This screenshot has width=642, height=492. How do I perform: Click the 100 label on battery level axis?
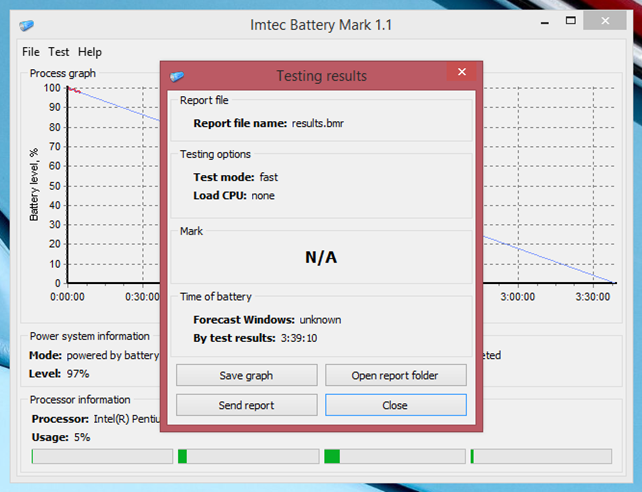point(52,88)
